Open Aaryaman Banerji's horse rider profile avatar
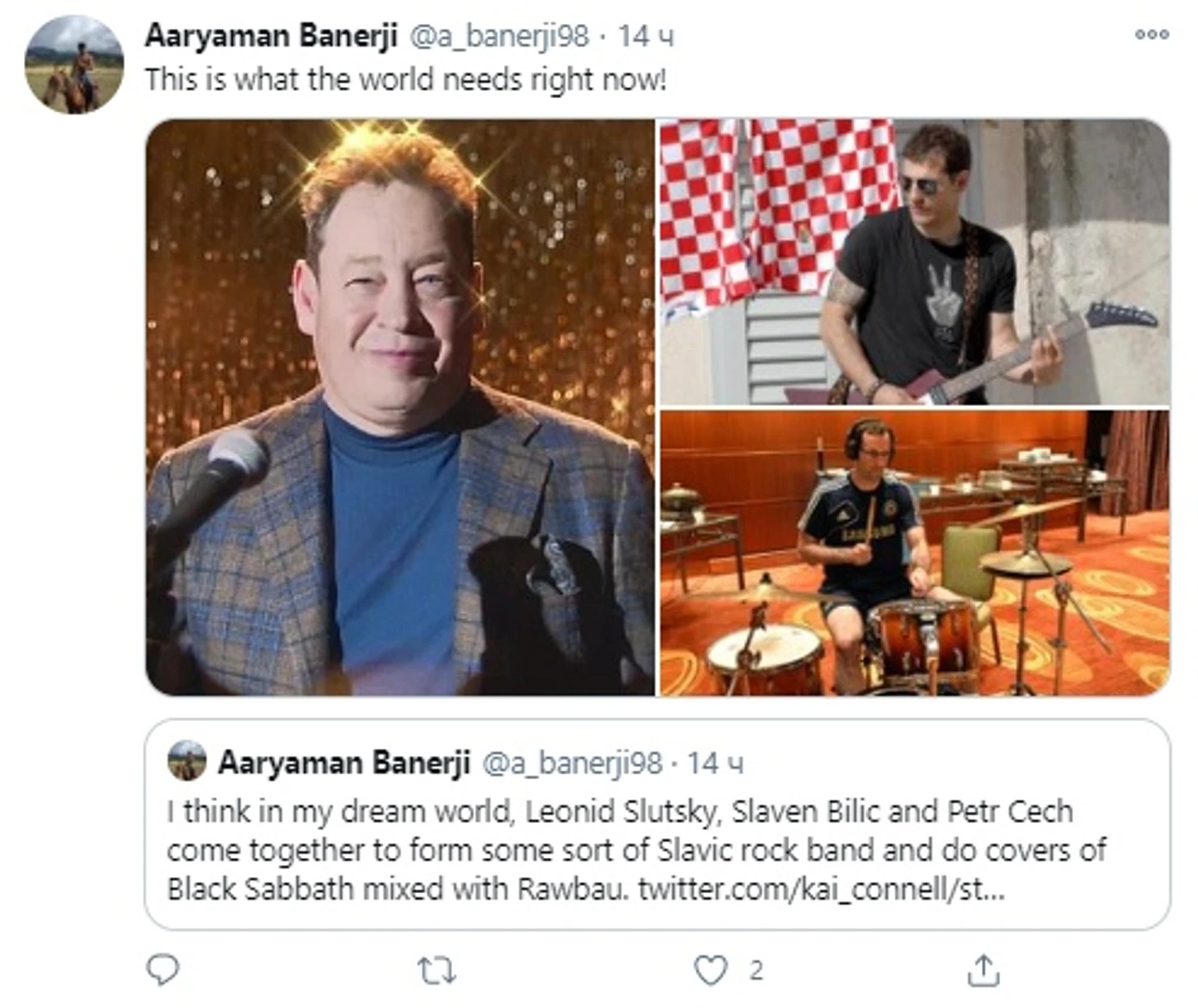 [x=74, y=64]
